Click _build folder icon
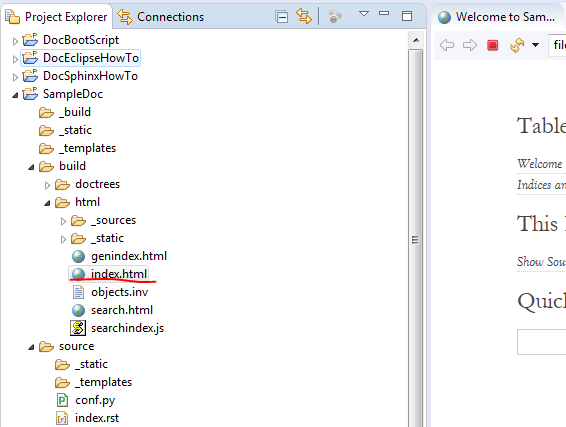 [x=46, y=113]
